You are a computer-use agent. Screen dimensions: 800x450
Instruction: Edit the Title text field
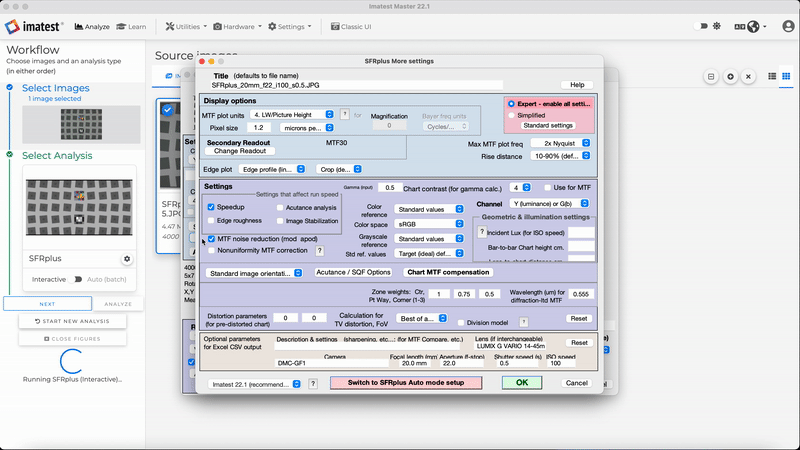(x=357, y=85)
